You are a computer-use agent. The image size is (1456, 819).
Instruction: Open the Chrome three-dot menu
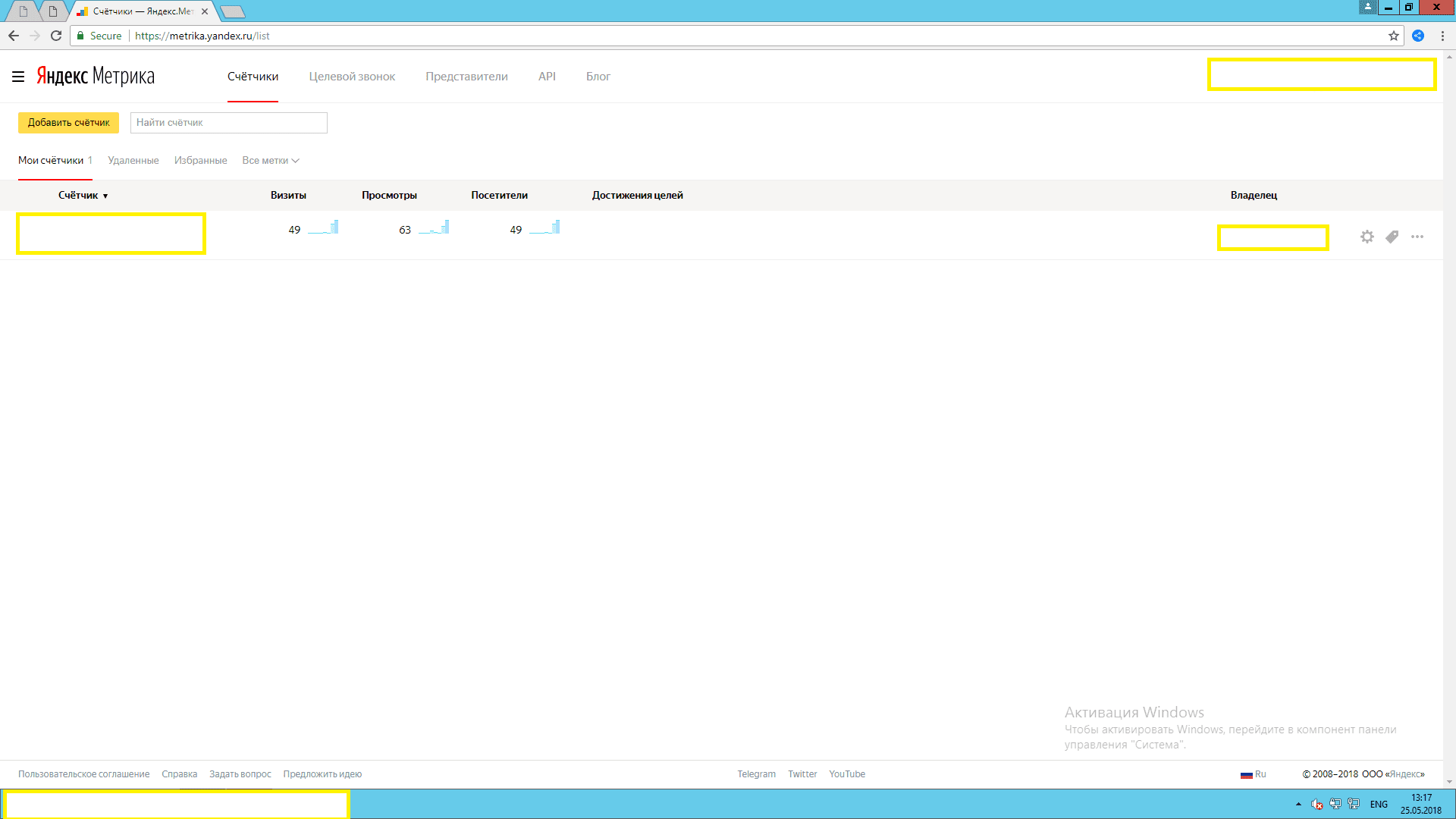(1442, 36)
